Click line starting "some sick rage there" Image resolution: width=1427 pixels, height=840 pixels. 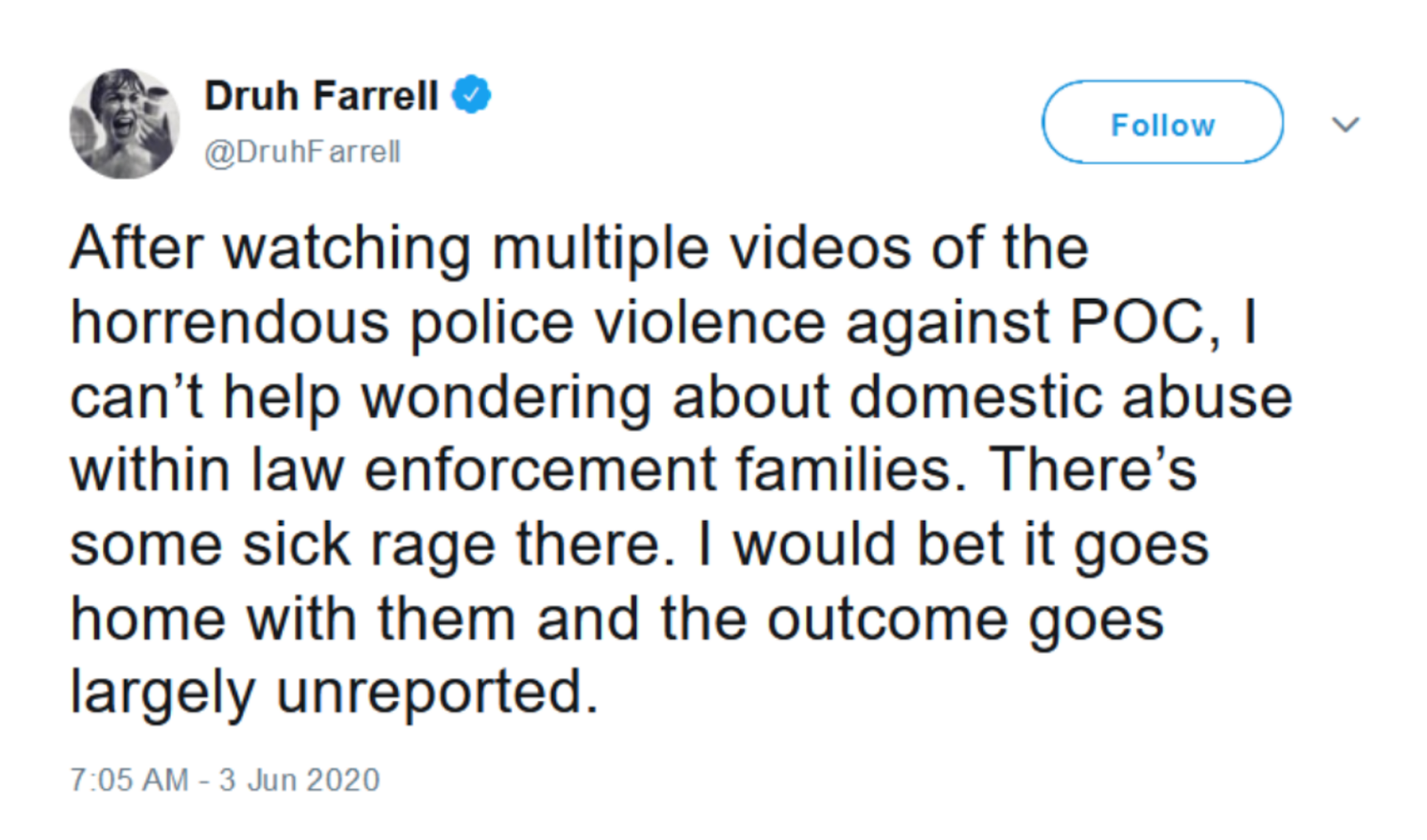click(639, 545)
